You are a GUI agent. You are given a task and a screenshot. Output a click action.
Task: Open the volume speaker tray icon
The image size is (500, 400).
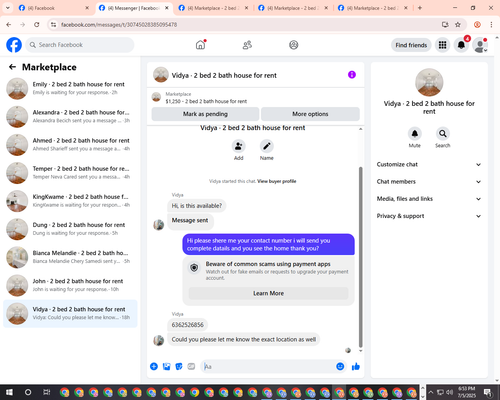tap(449, 392)
